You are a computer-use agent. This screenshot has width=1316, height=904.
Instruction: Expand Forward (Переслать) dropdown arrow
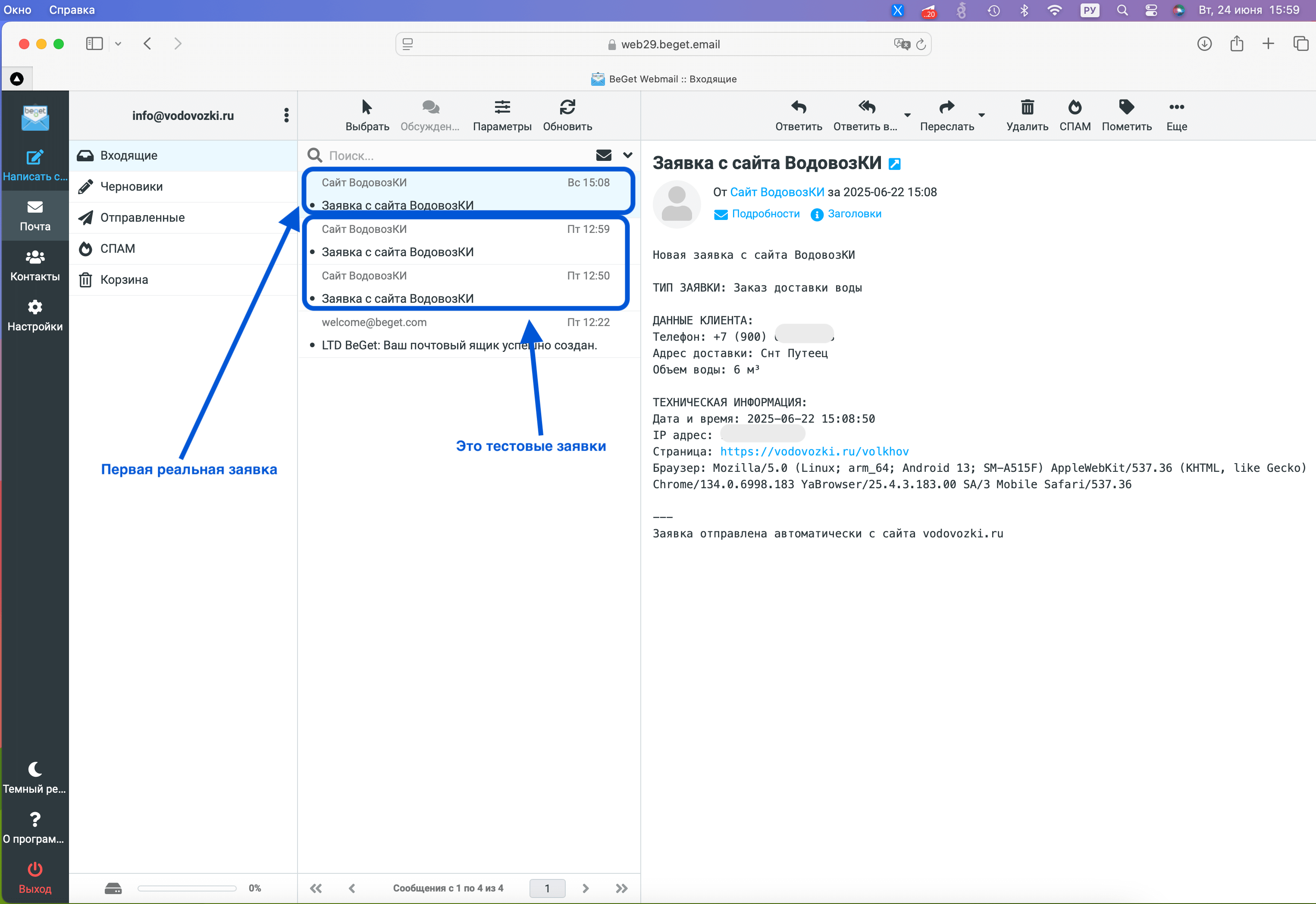[981, 115]
